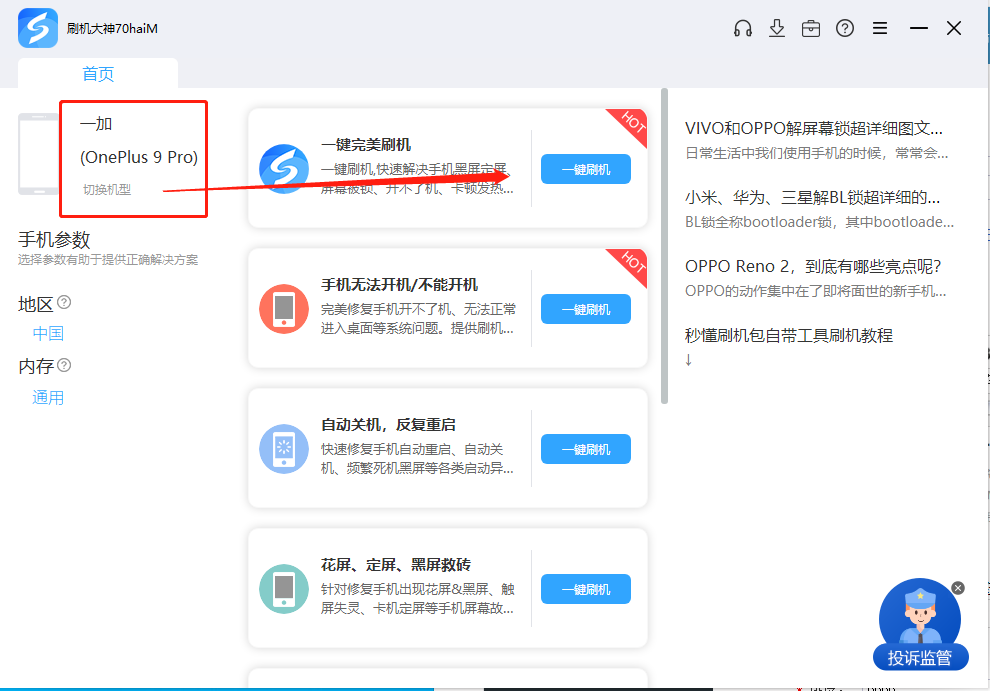The height and width of the screenshot is (691, 990).
Task: Click the 刷机大神70haiM window title
Action: (112, 28)
